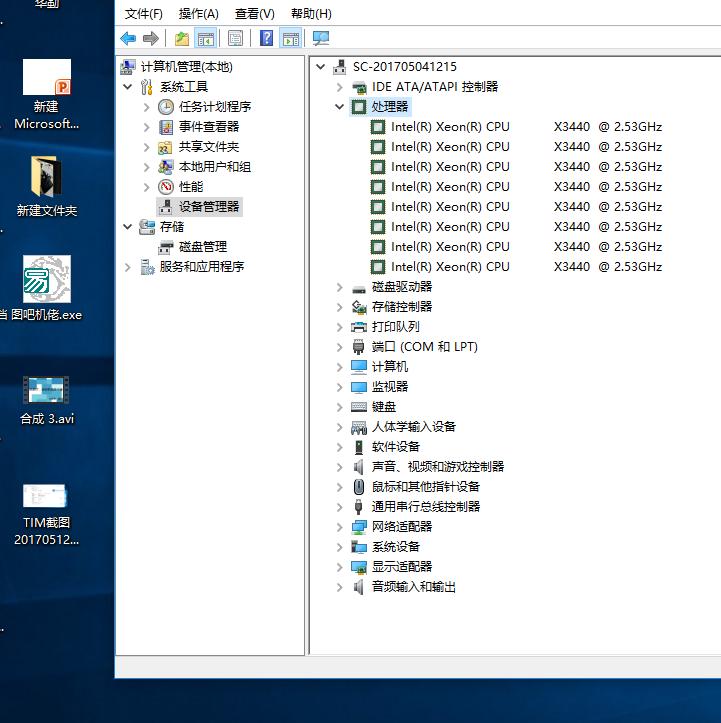Viewport: 721px width, 723px height.
Task: Toggle the Show/Hide Action Pane icon
Action: 290,38
